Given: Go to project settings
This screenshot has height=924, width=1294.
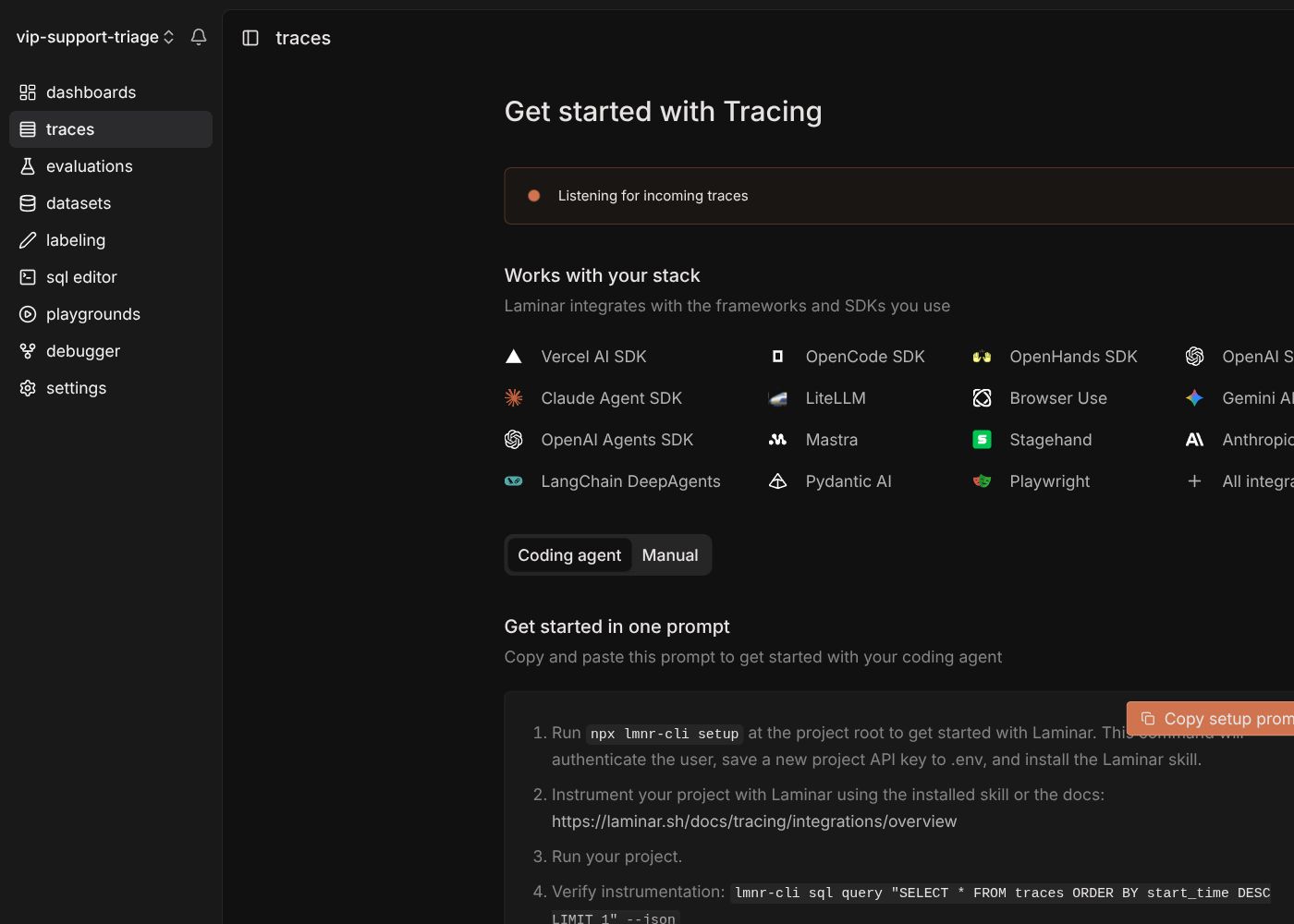Looking at the screenshot, I should click(111, 388).
